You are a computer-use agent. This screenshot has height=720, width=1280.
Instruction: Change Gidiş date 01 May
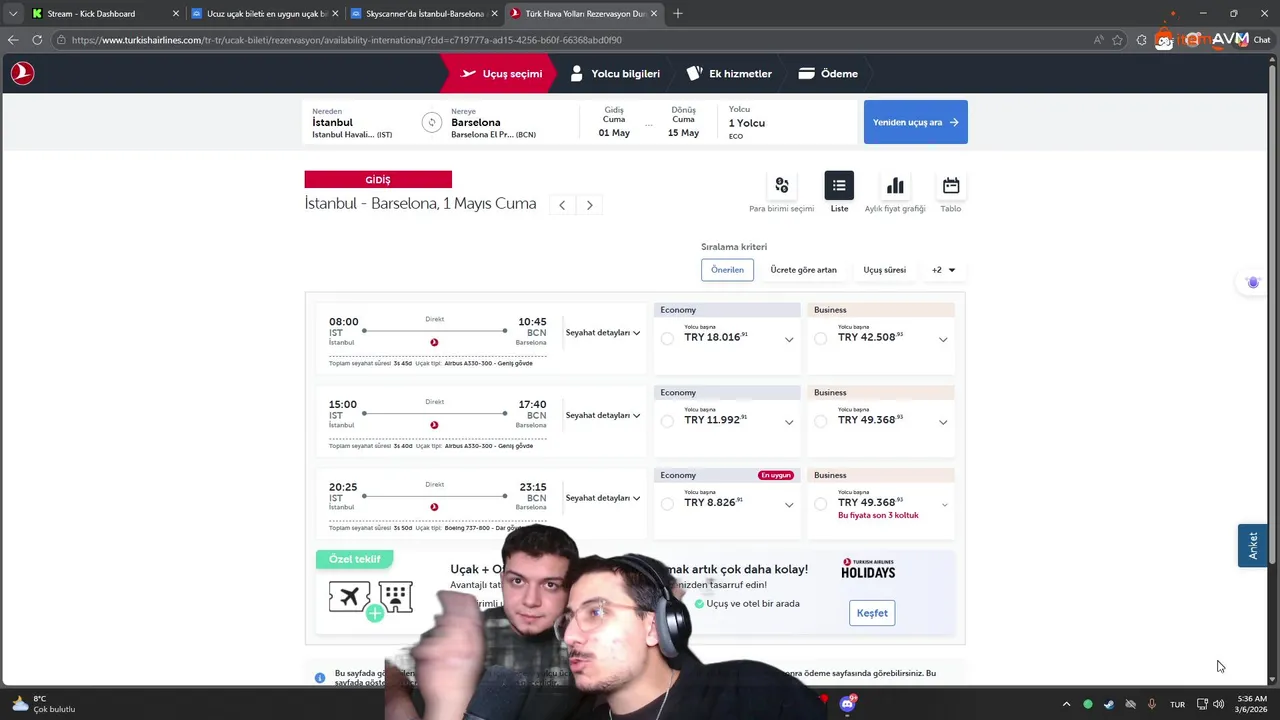(x=614, y=122)
